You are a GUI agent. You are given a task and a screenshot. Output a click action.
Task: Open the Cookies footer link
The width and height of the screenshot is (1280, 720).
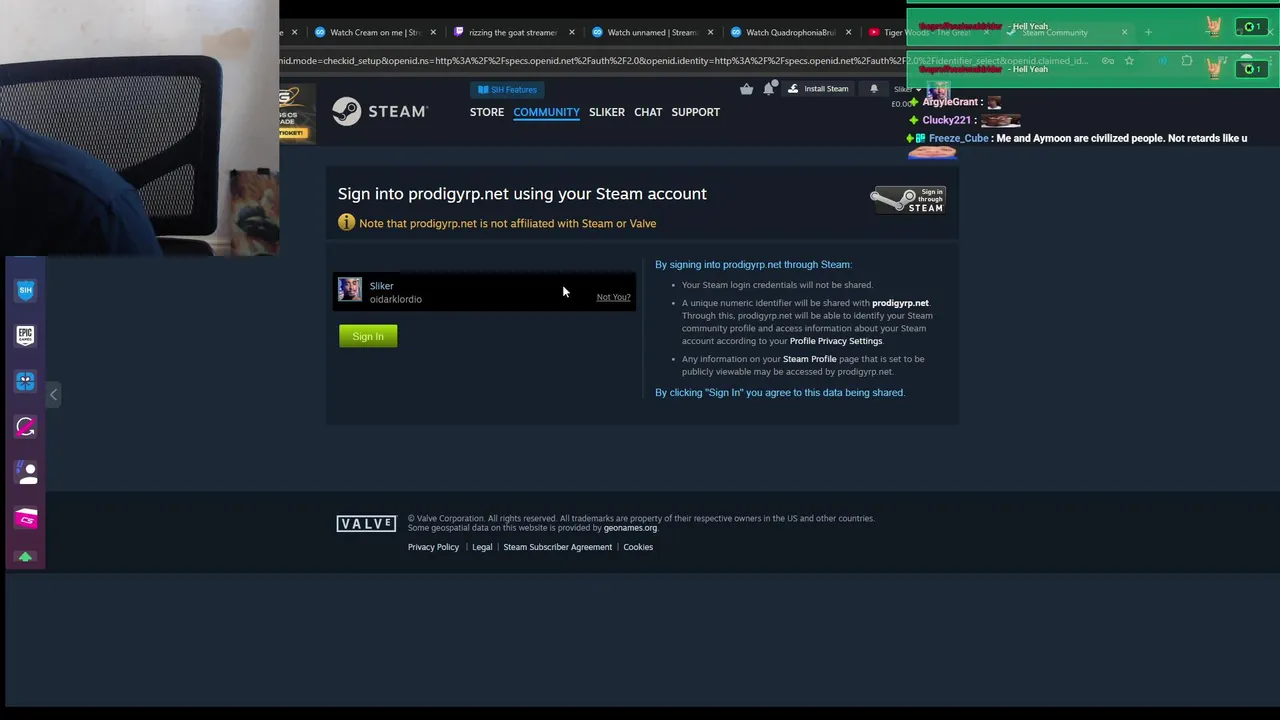[x=638, y=547]
